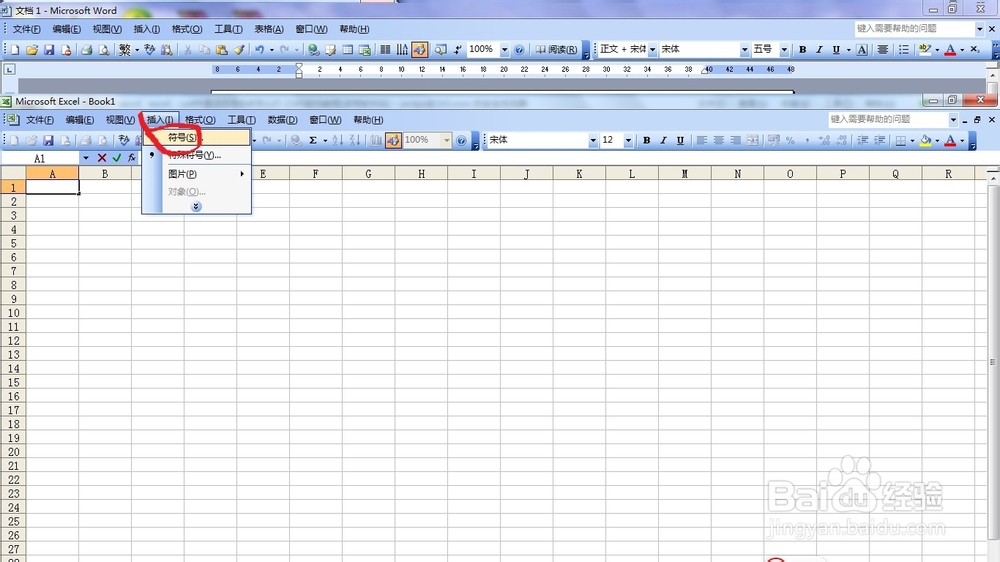This screenshot has height=562, width=1000.
Task: Toggle Document Map icon in Word toolbar
Action: [441, 49]
